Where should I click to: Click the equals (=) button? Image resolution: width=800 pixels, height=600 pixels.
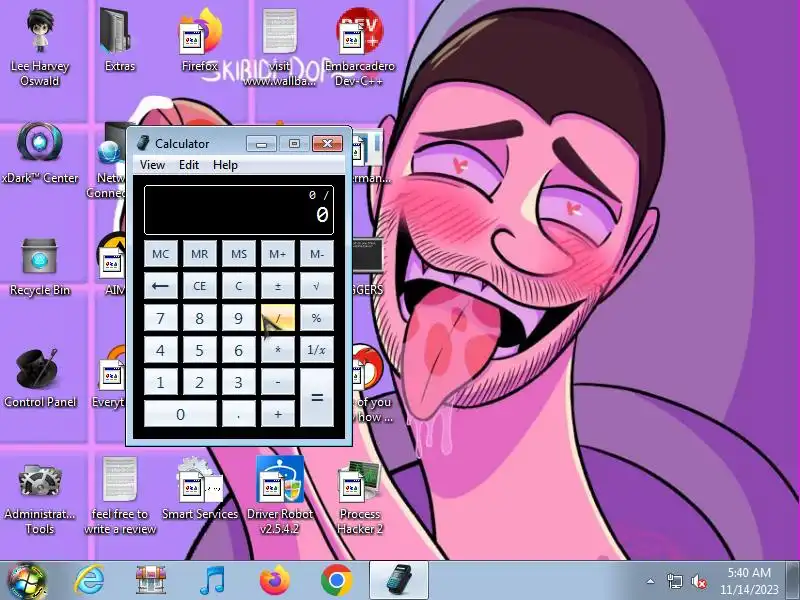[317, 398]
